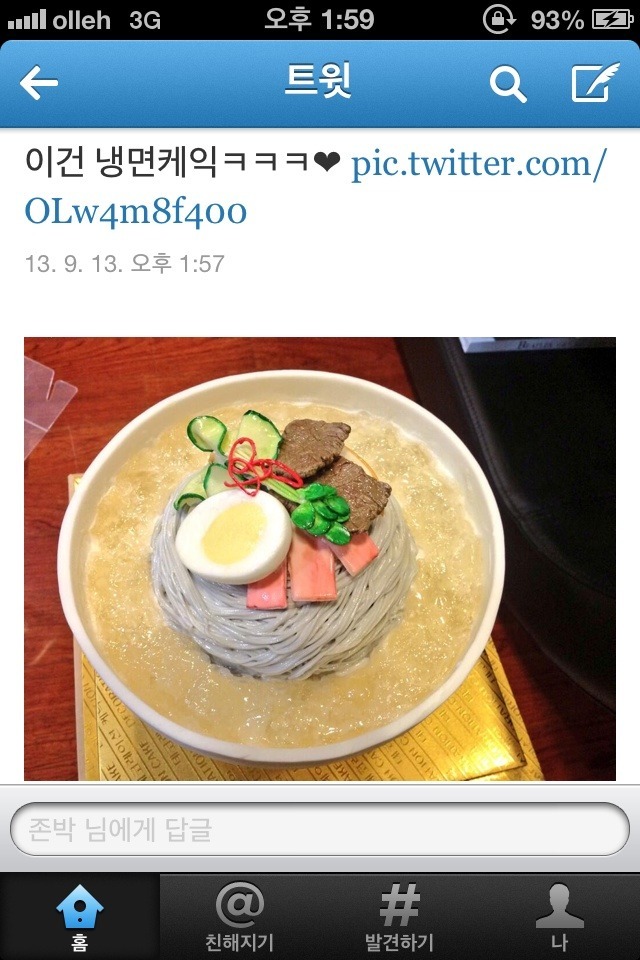The width and height of the screenshot is (640, 960).
Task: Focus the 존박 님에게 답글 reply field
Action: point(320,829)
